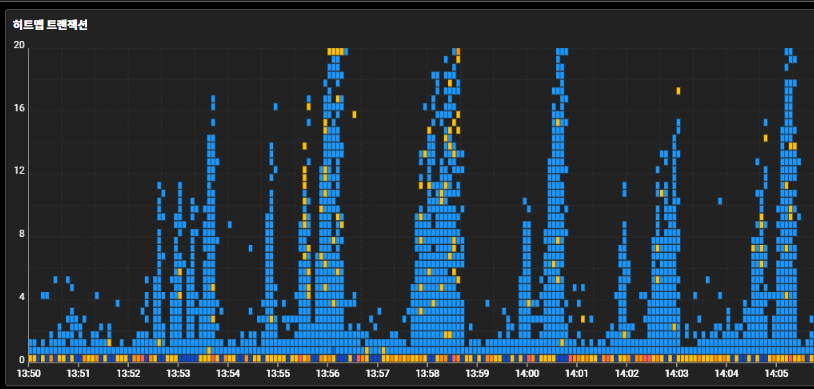Click the 14:02 time axis label
The image size is (814, 389).
click(x=626, y=373)
